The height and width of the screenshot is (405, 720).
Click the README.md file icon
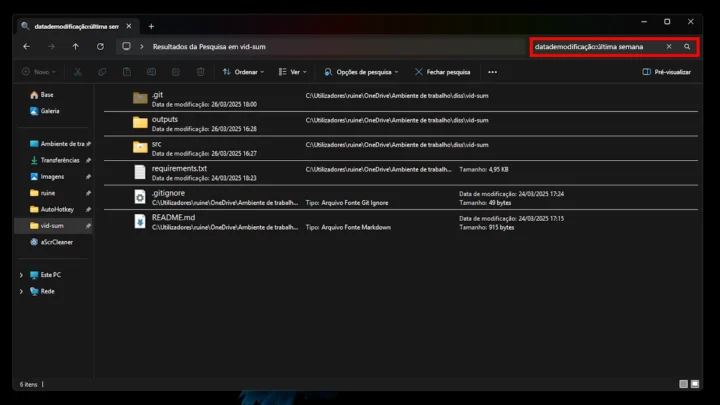(x=140, y=221)
